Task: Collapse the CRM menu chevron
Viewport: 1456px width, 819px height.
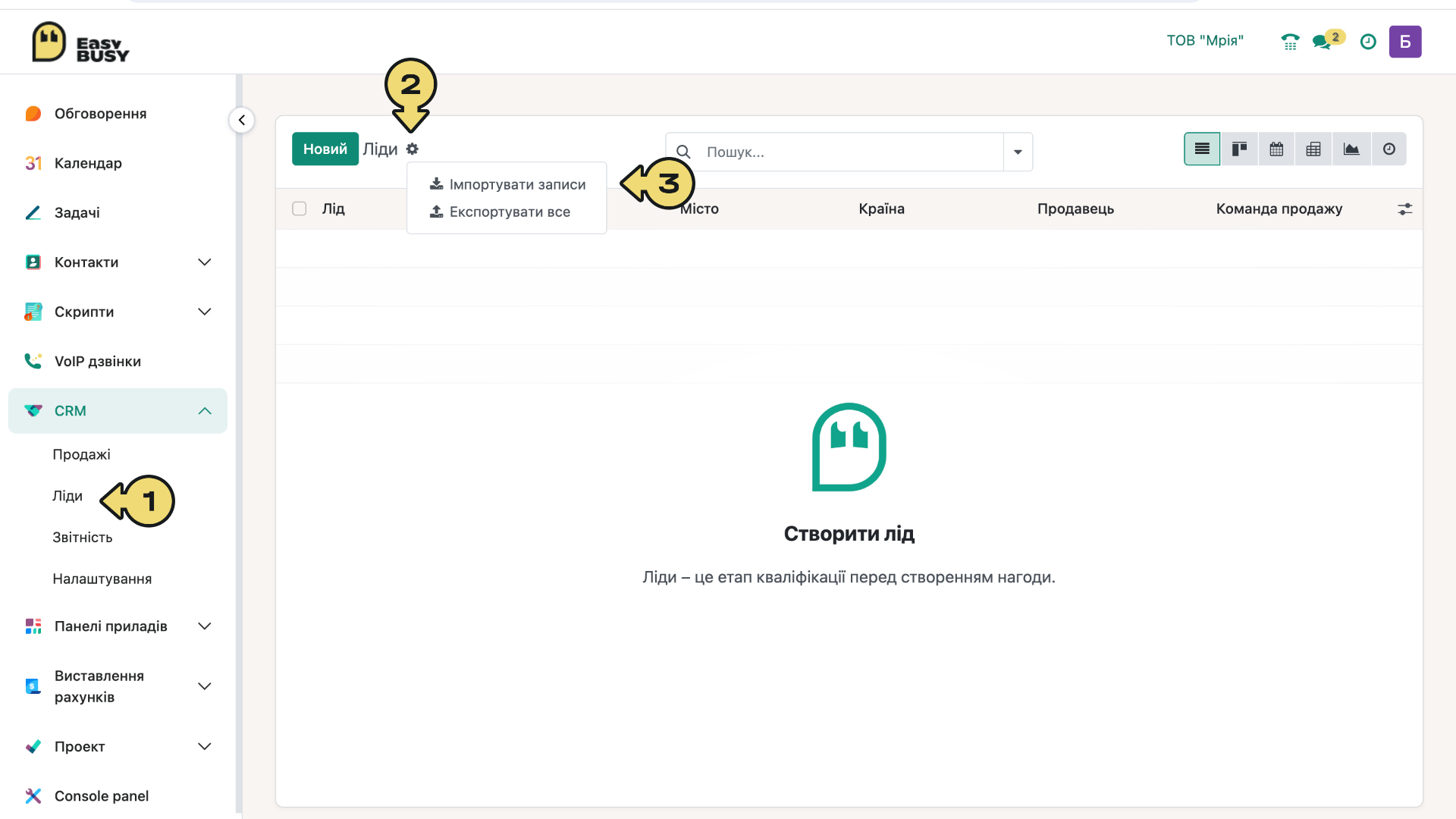Action: (205, 411)
